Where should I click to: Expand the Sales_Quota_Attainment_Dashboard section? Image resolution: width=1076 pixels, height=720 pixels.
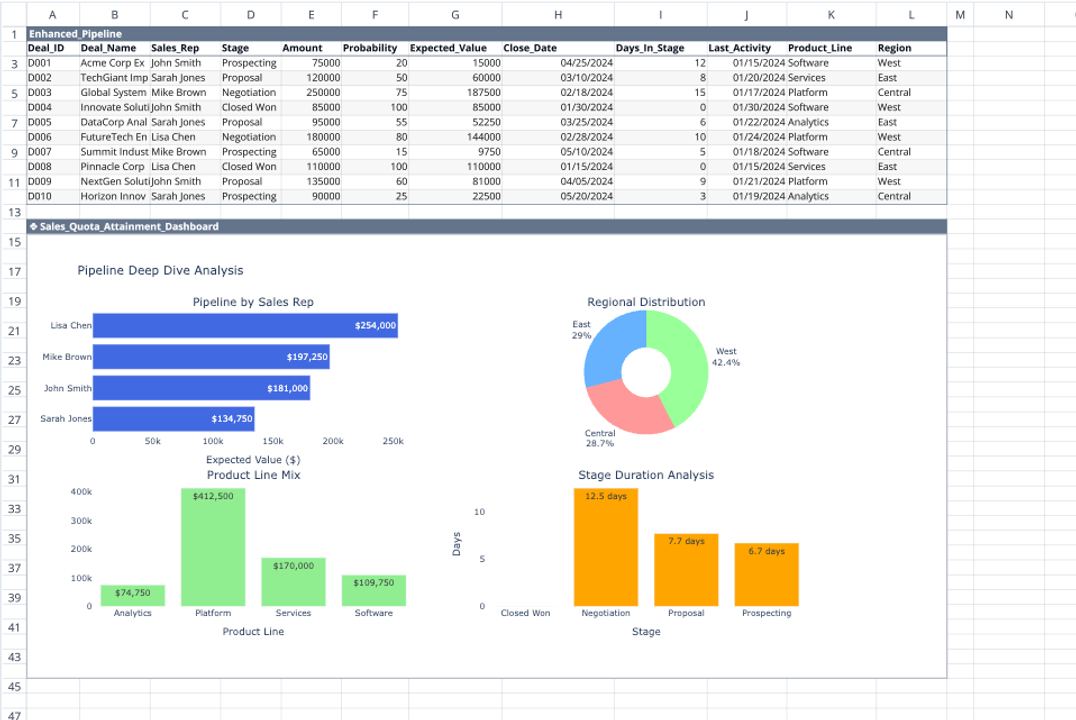(130, 226)
